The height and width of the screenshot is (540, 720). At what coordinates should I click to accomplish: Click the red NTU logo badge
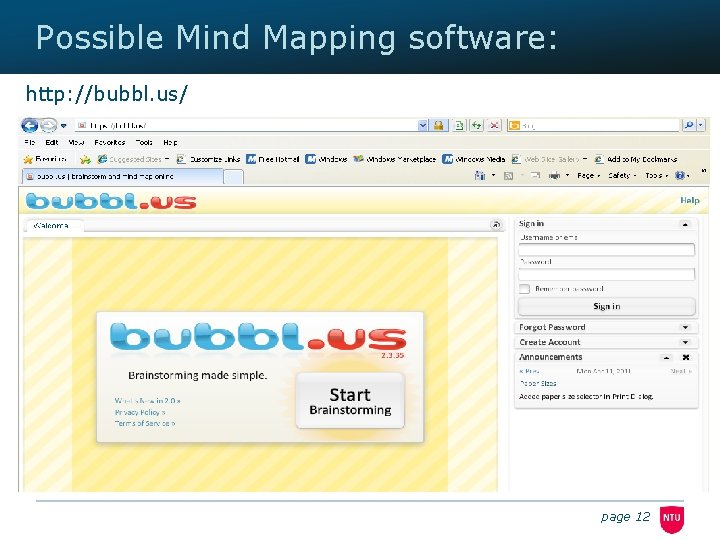click(x=671, y=519)
